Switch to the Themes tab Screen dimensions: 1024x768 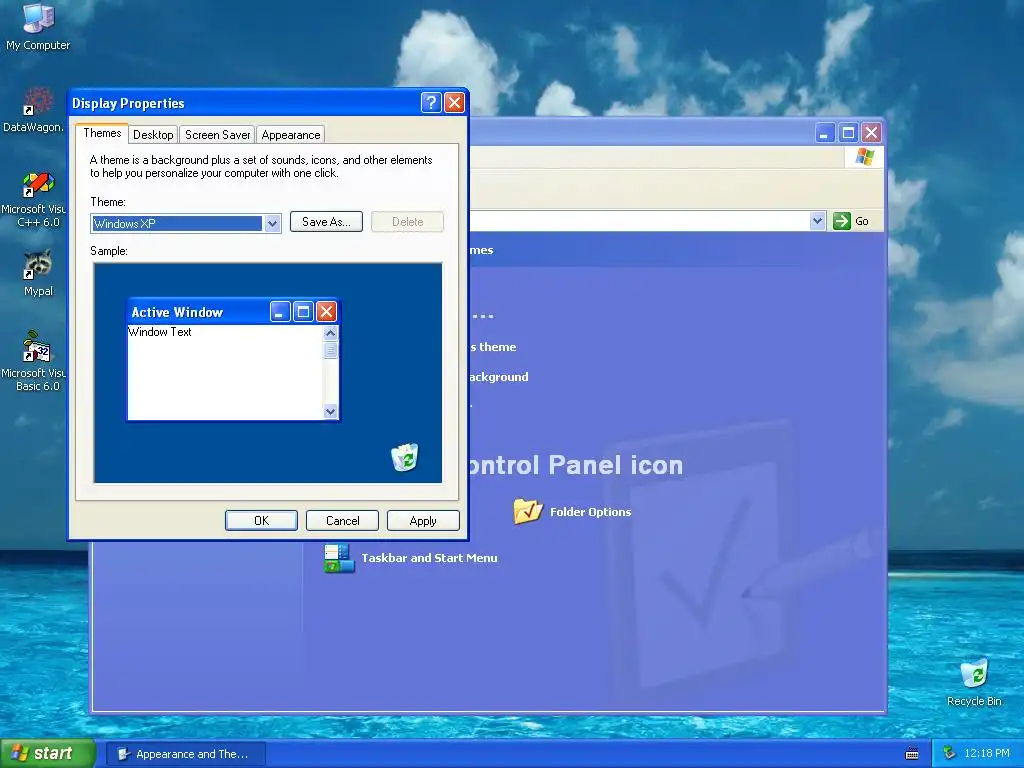click(102, 133)
